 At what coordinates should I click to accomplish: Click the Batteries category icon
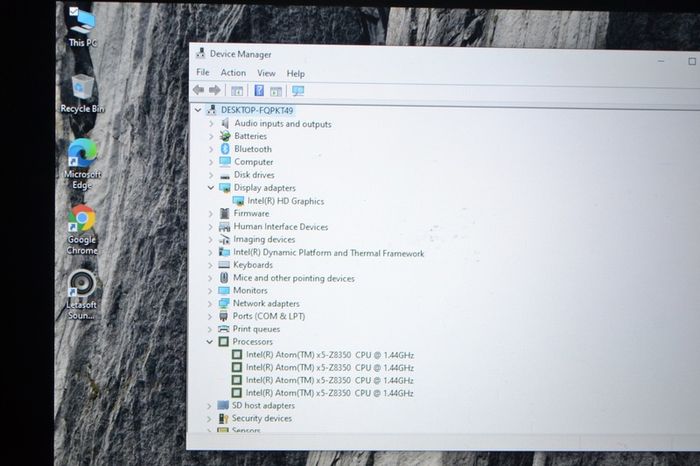(x=225, y=136)
